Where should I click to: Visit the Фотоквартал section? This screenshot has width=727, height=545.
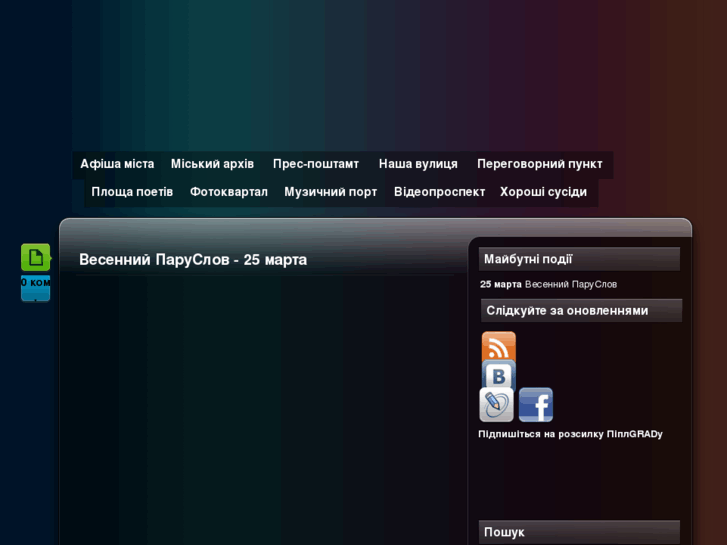click(x=229, y=192)
